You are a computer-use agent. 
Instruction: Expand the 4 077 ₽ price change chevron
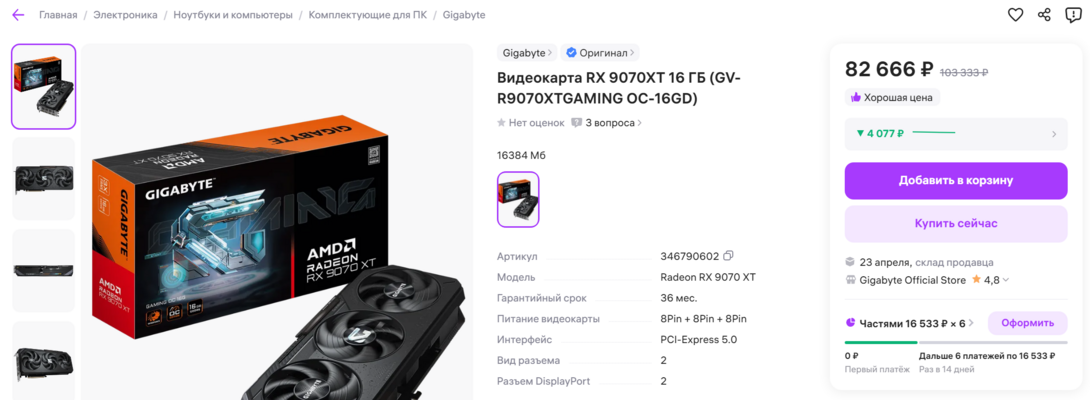(1054, 134)
